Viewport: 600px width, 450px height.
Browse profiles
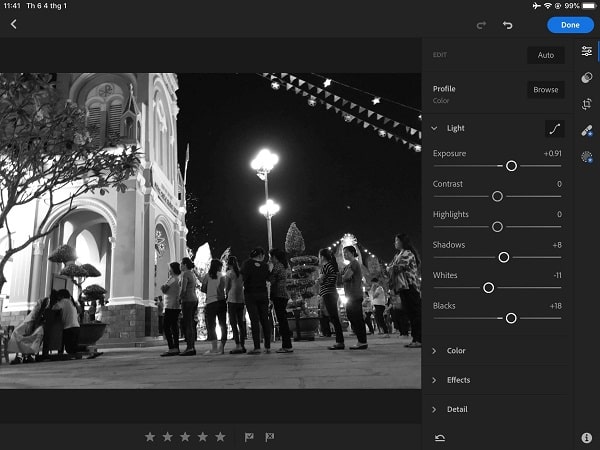(x=546, y=90)
